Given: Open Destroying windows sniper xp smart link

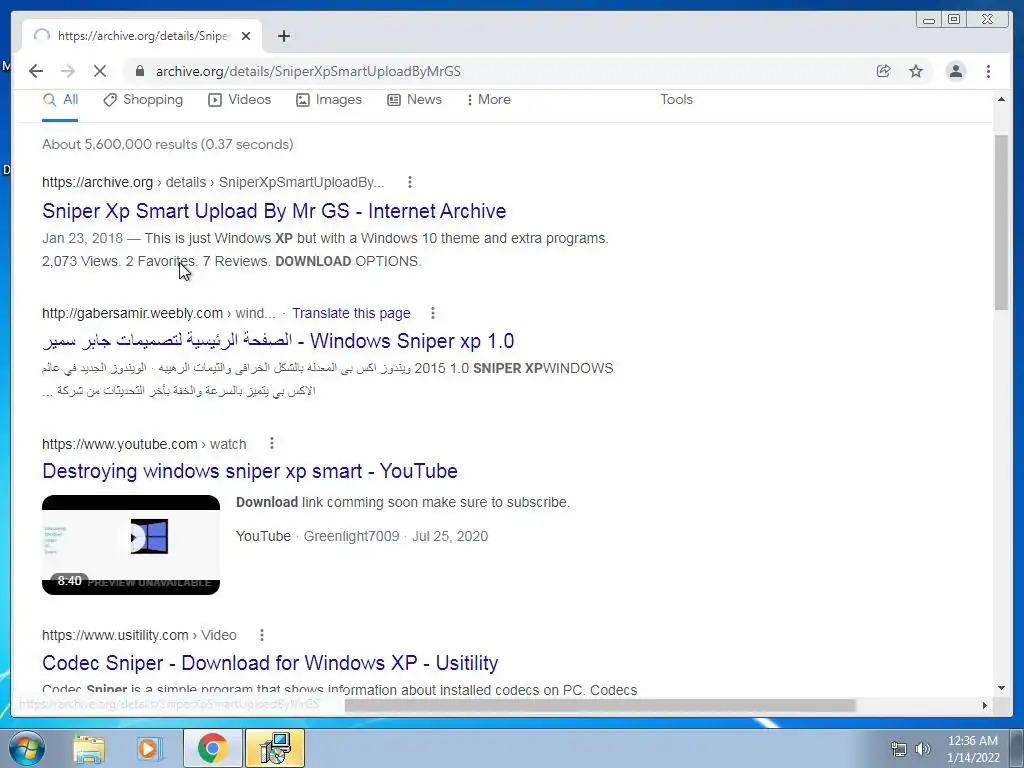Looking at the screenshot, I should (250, 471).
